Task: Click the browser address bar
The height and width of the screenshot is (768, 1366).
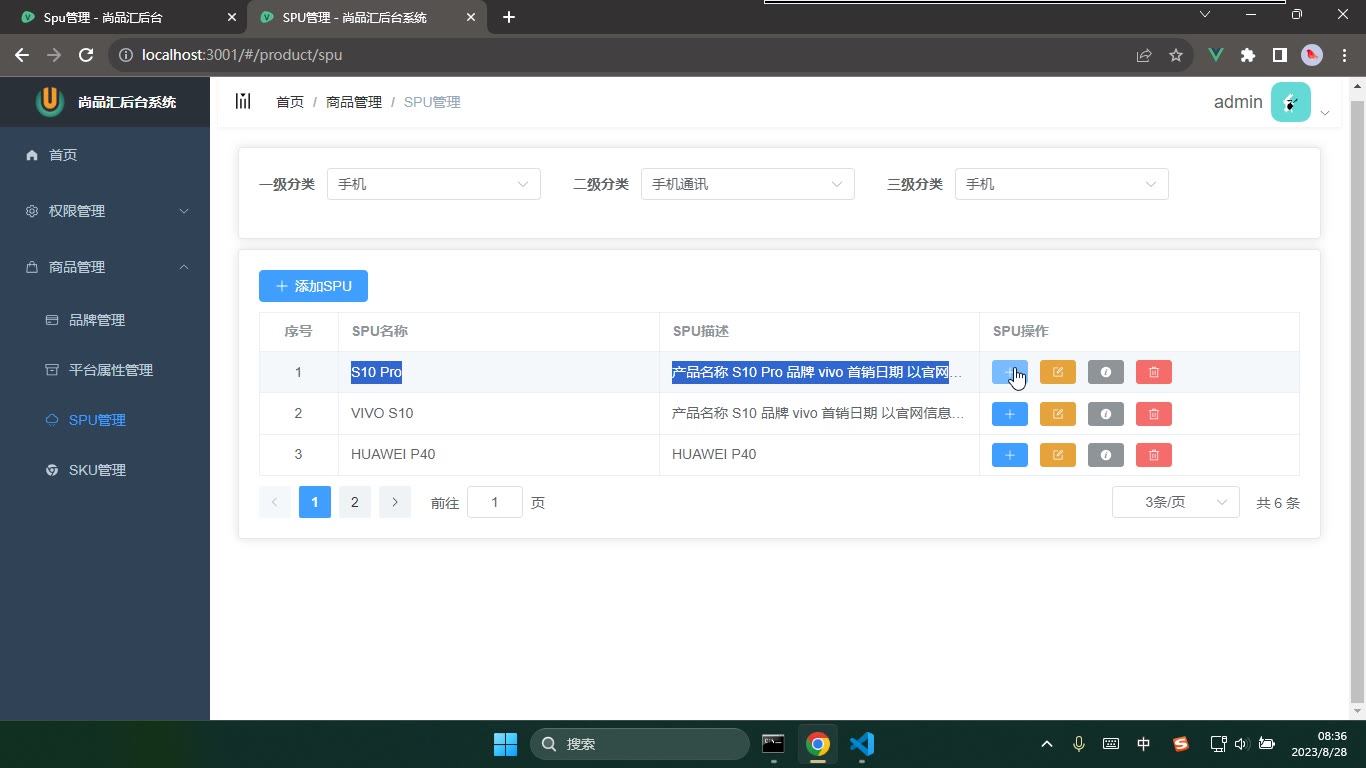Action: click(620, 55)
